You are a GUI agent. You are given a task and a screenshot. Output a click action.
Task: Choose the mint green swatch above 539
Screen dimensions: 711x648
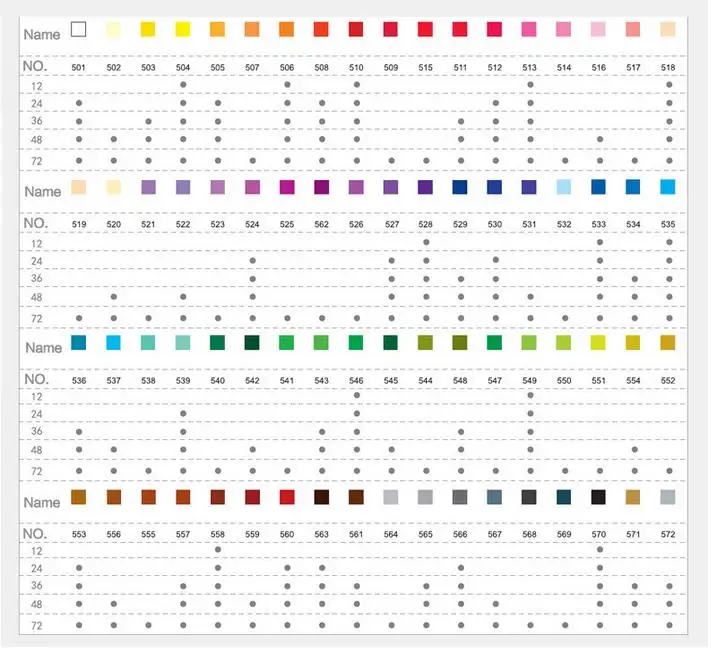click(183, 343)
